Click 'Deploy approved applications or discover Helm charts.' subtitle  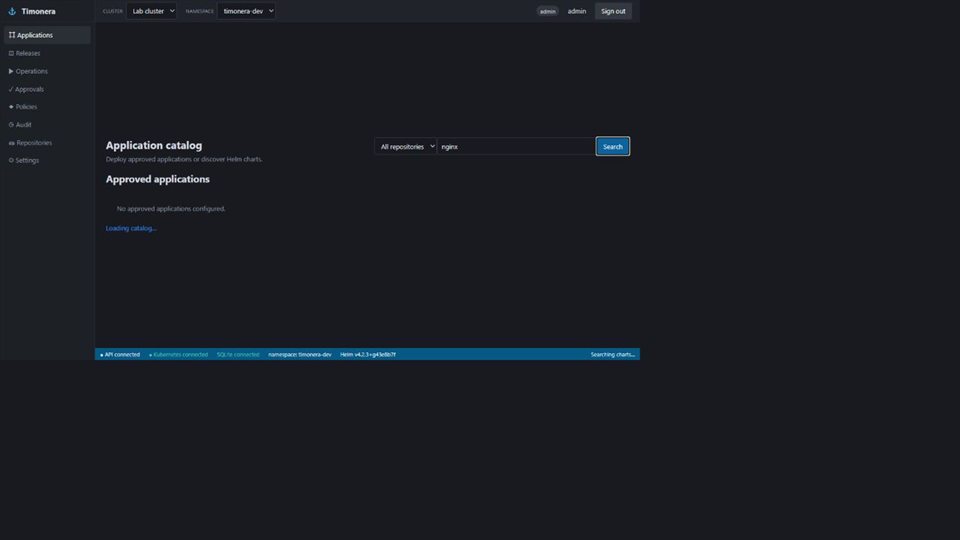tap(184, 159)
